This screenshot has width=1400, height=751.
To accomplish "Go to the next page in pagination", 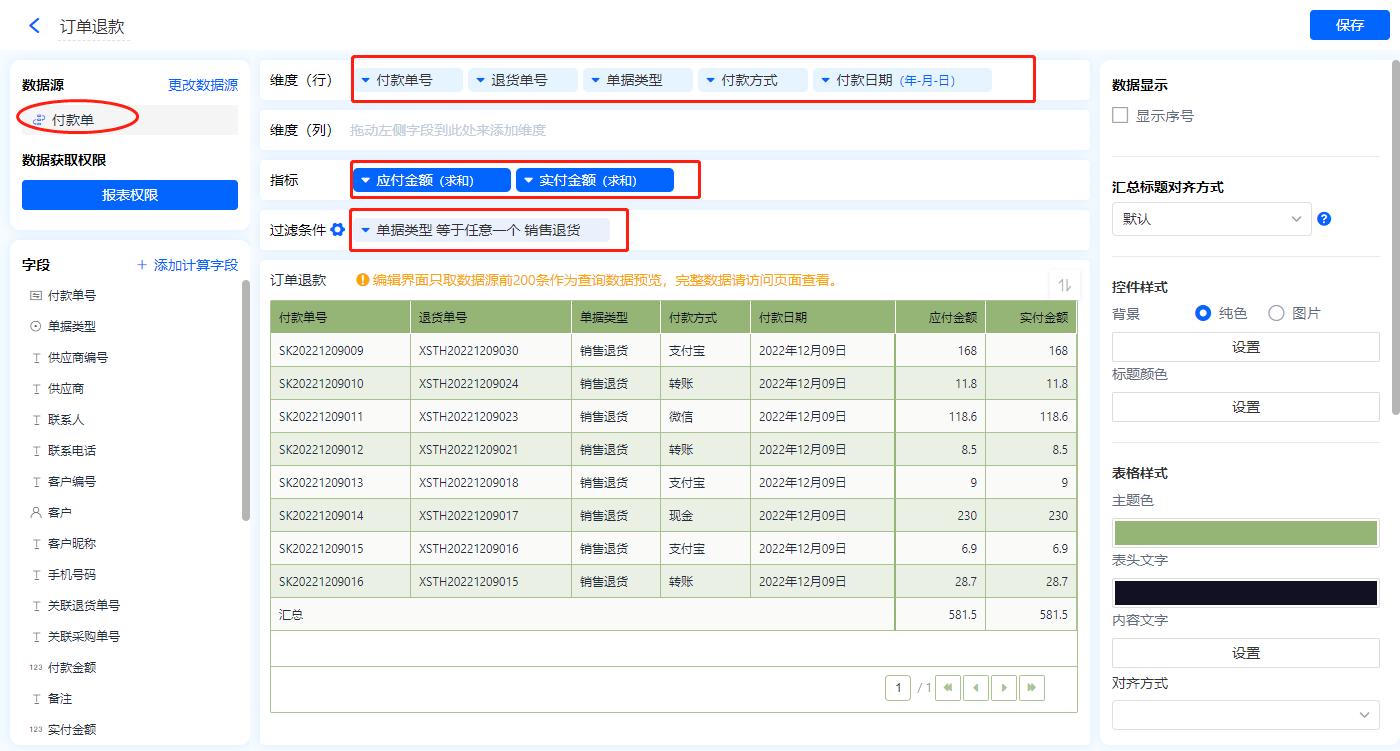I will click(x=1003, y=687).
